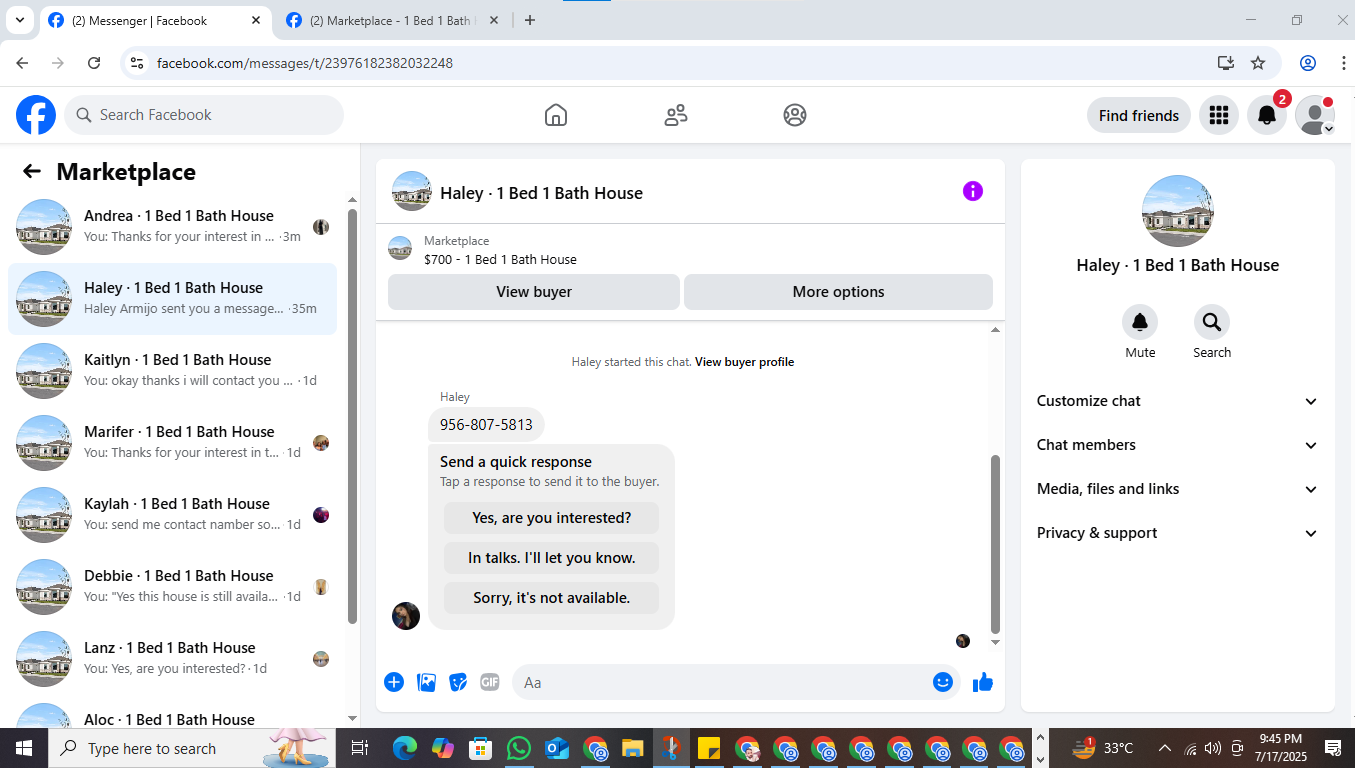Open Kaylah's 1 Bed 1 Bath House chat

[x=172, y=515]
